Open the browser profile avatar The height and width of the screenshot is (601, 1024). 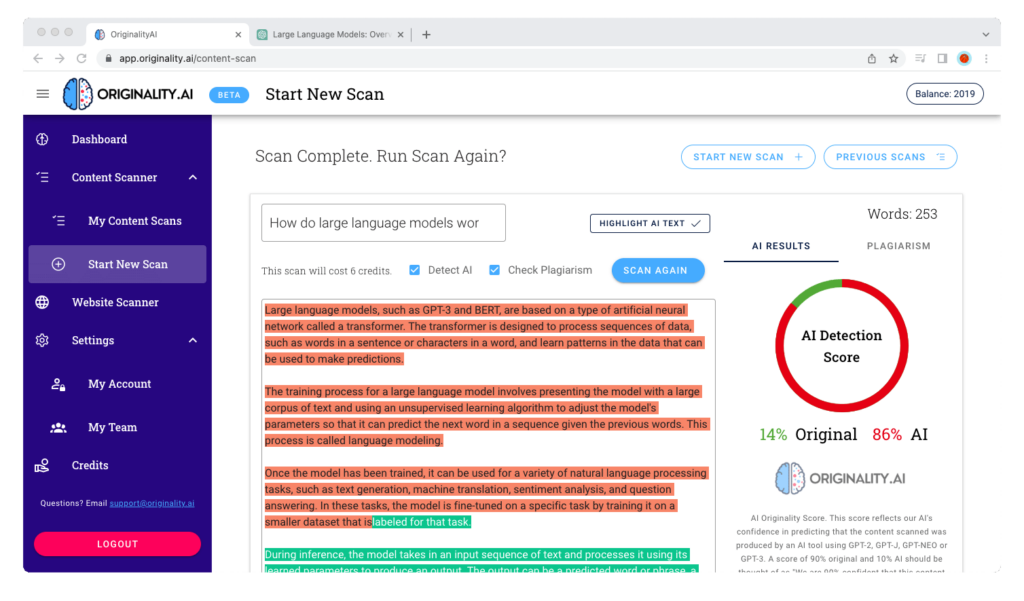964,58
